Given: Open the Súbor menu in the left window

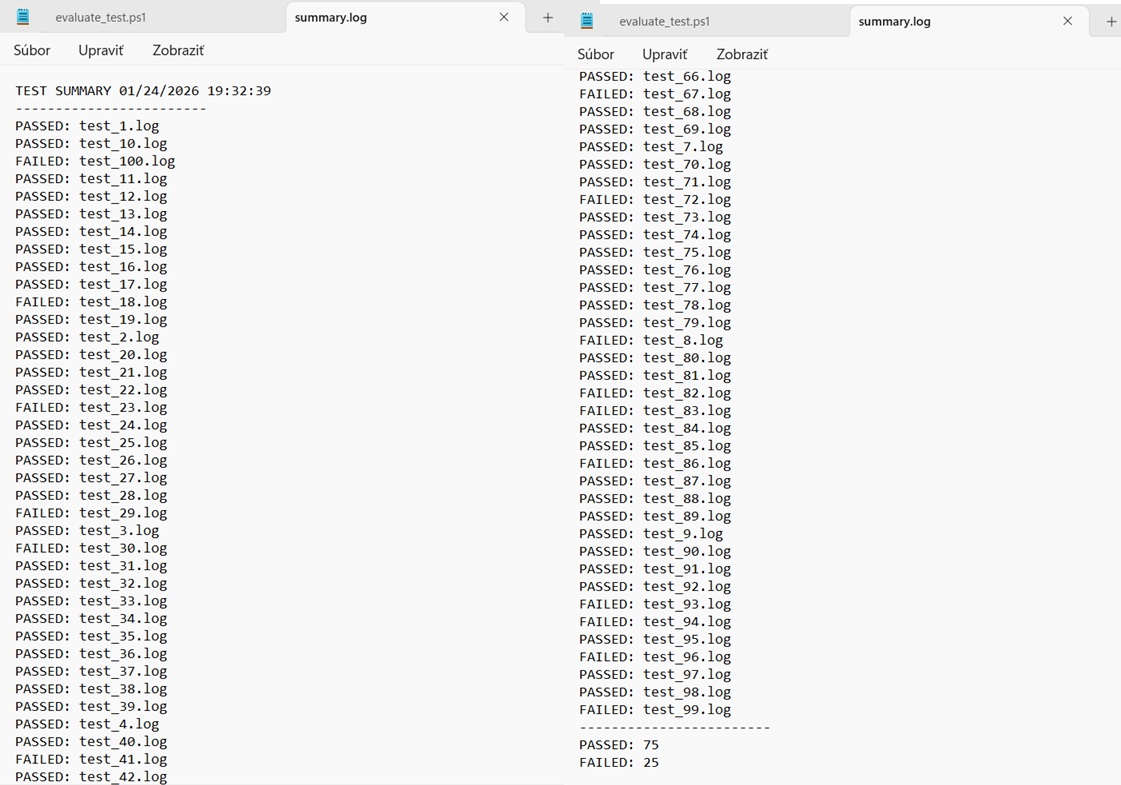Looking at the screenshot, I should 32,50.
